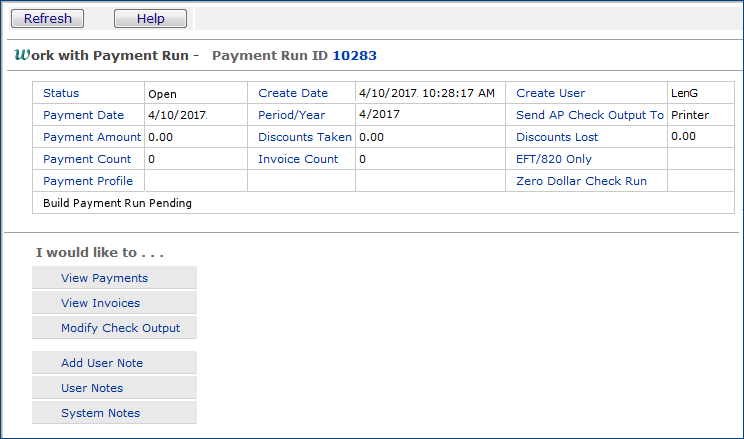Click Add User Note
This screenshot has height=439, width=744.
point(102,363)
